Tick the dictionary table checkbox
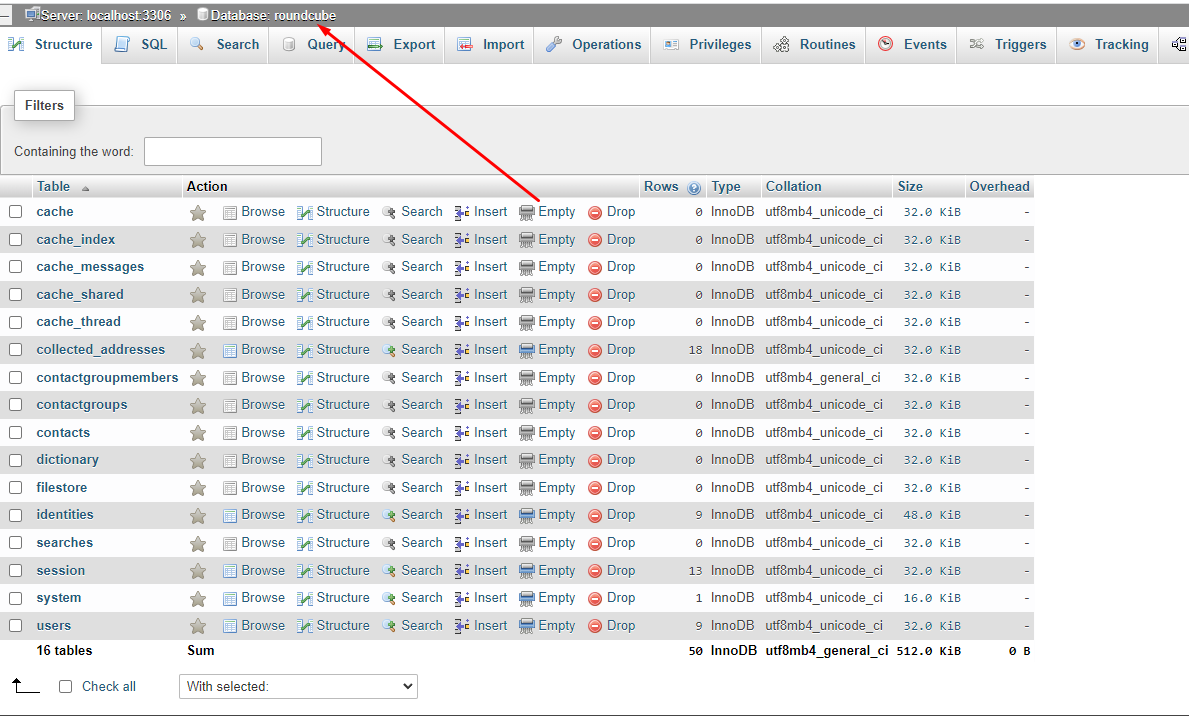Screen dimensions: 1189x725 coord(15,460)
